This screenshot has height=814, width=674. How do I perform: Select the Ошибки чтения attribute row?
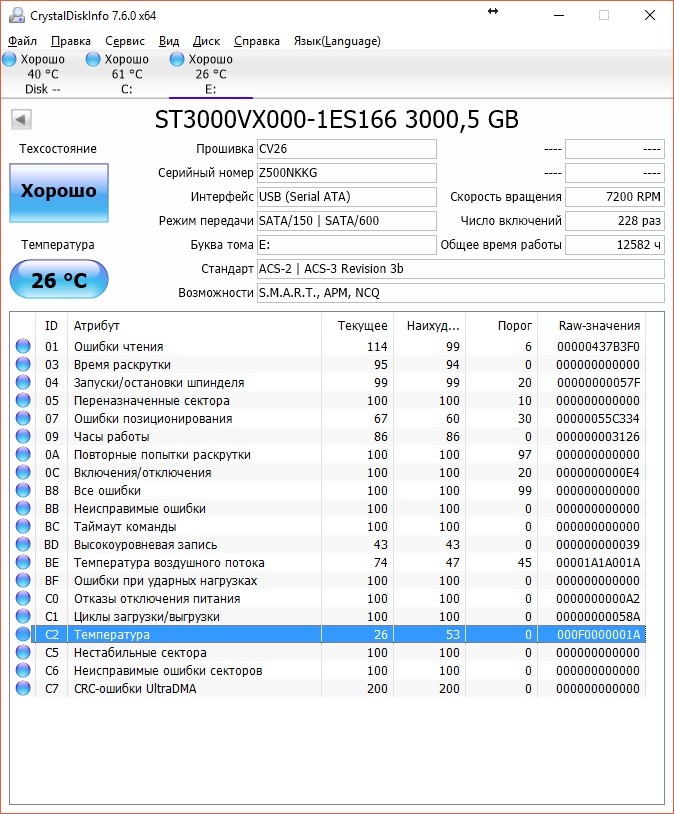(328, 346)
